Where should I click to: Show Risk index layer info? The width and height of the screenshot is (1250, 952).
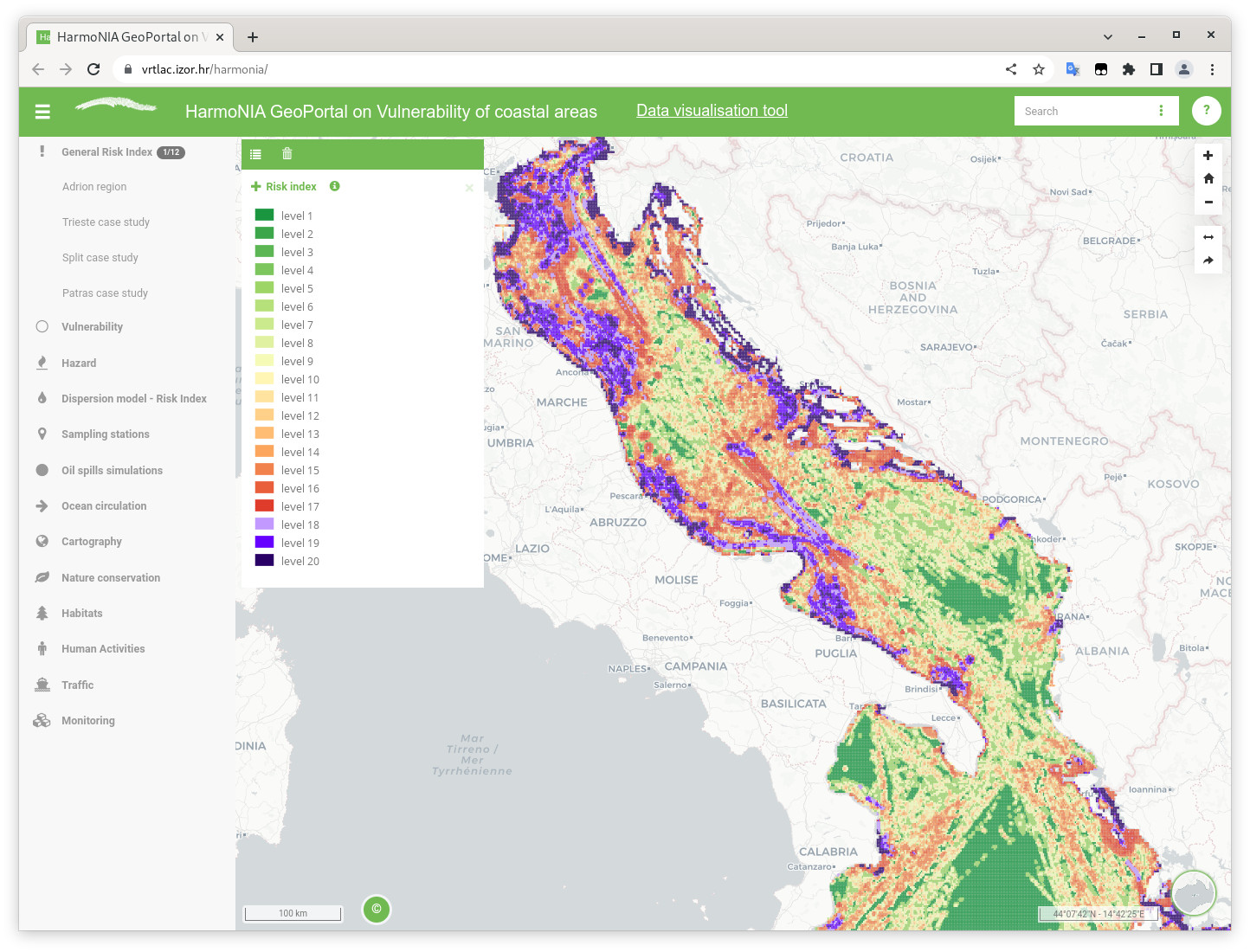334,186
